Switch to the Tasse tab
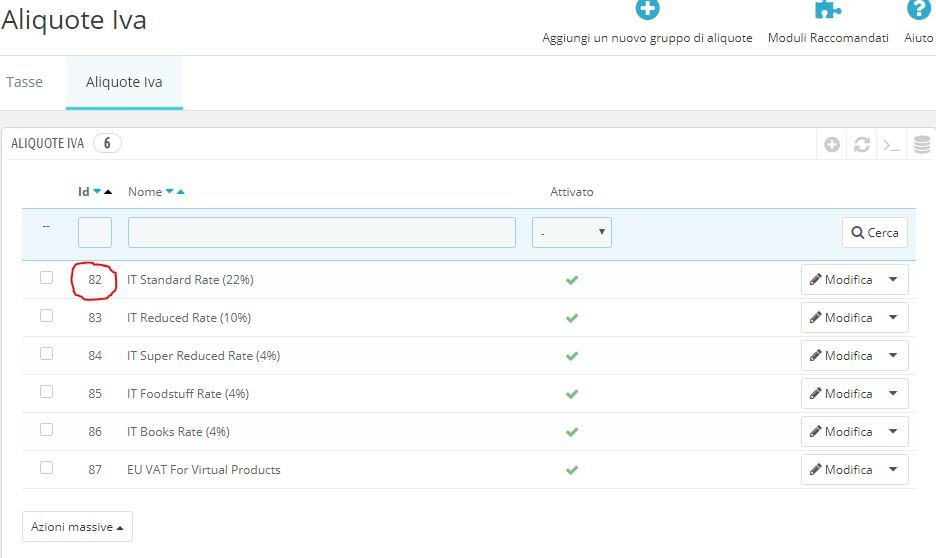This screenshot has height=558, width=936. pyautogui.click(x=25, y=82)
